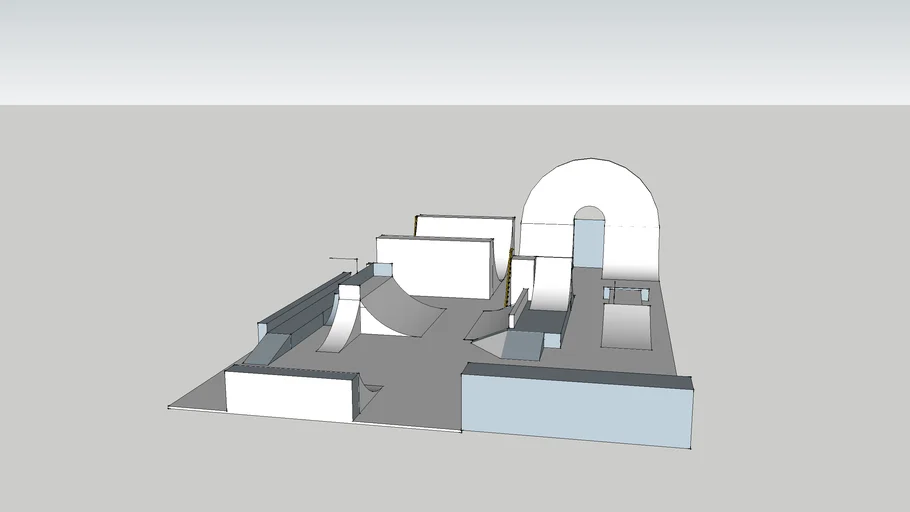Select the yellow-black striped pole near center
The height and width of the screenshot is (512, 910).
click(x=510, y=278)
